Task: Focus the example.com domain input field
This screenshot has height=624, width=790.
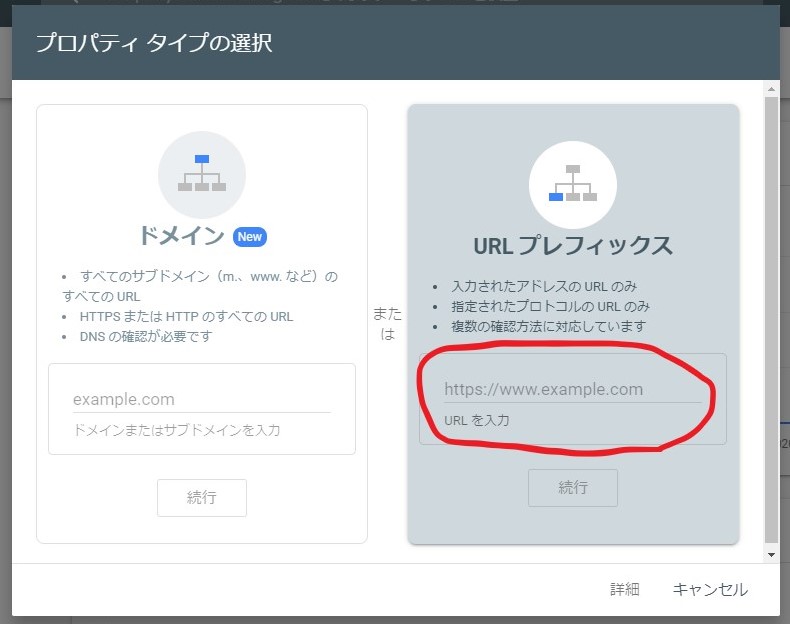Action: (202, 399)
